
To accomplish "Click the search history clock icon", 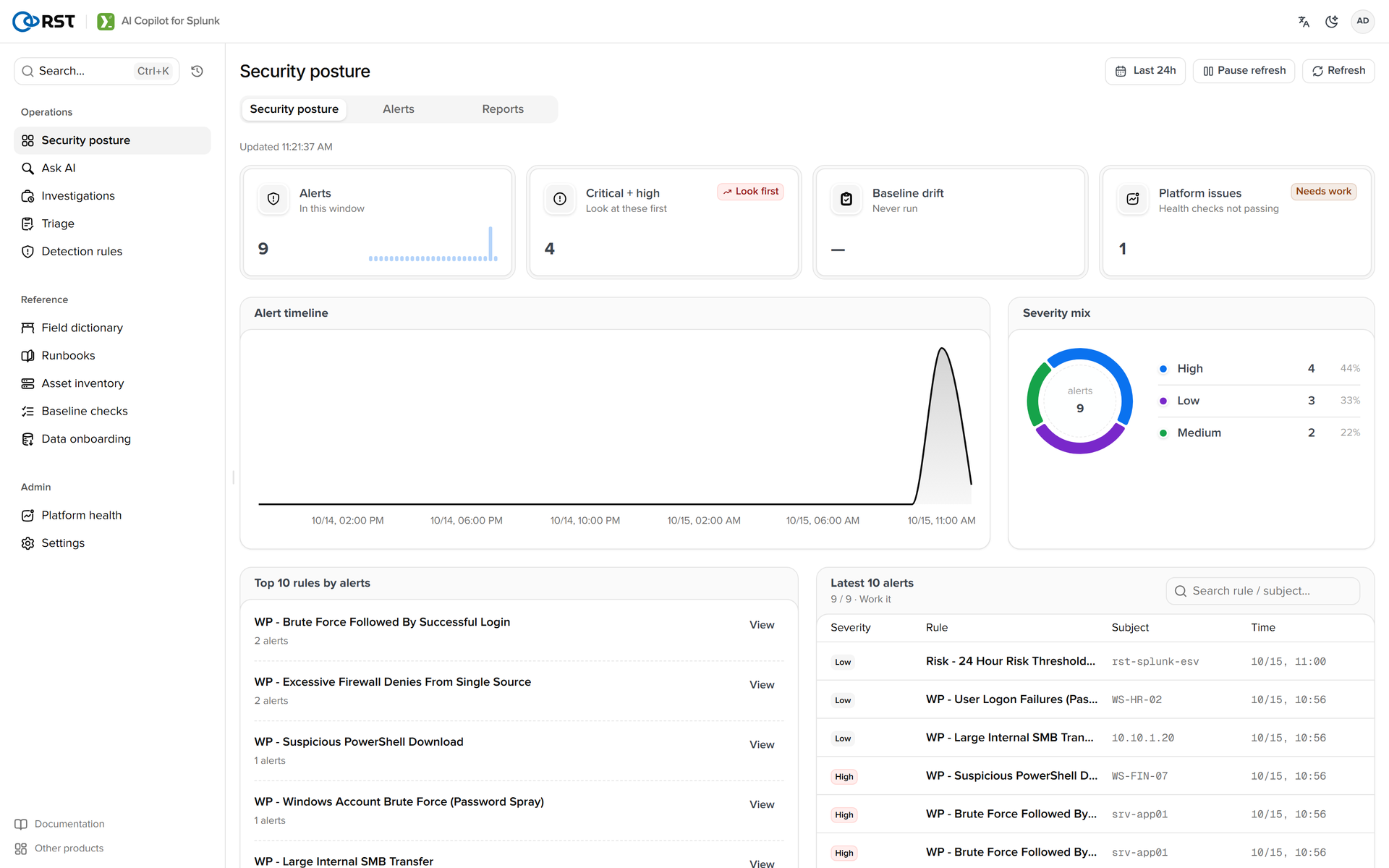I will pyautogui.click(x=197, y=71).
